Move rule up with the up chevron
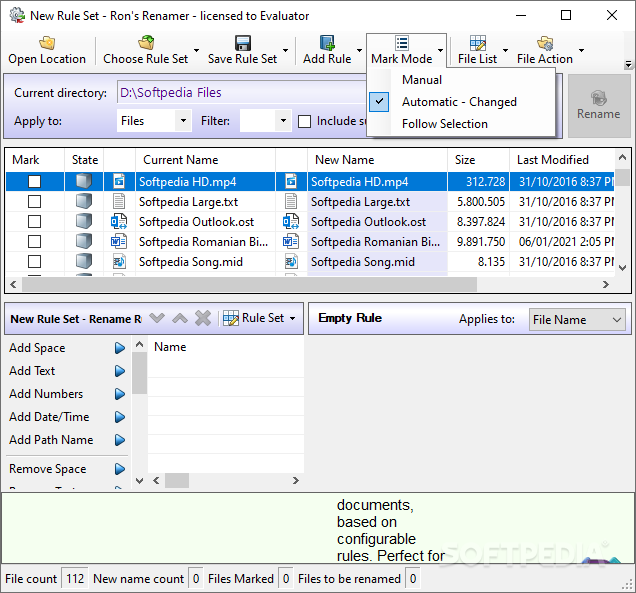The width and height of the screenshot is (636, 593). tap(180, 318)
